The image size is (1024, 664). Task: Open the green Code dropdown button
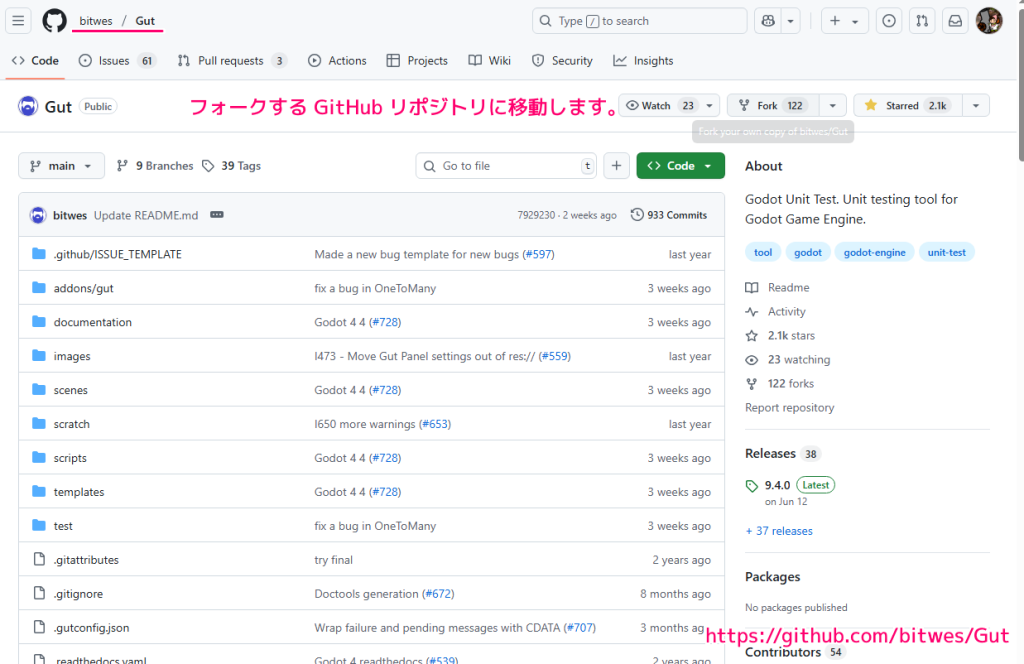(680, 166)
